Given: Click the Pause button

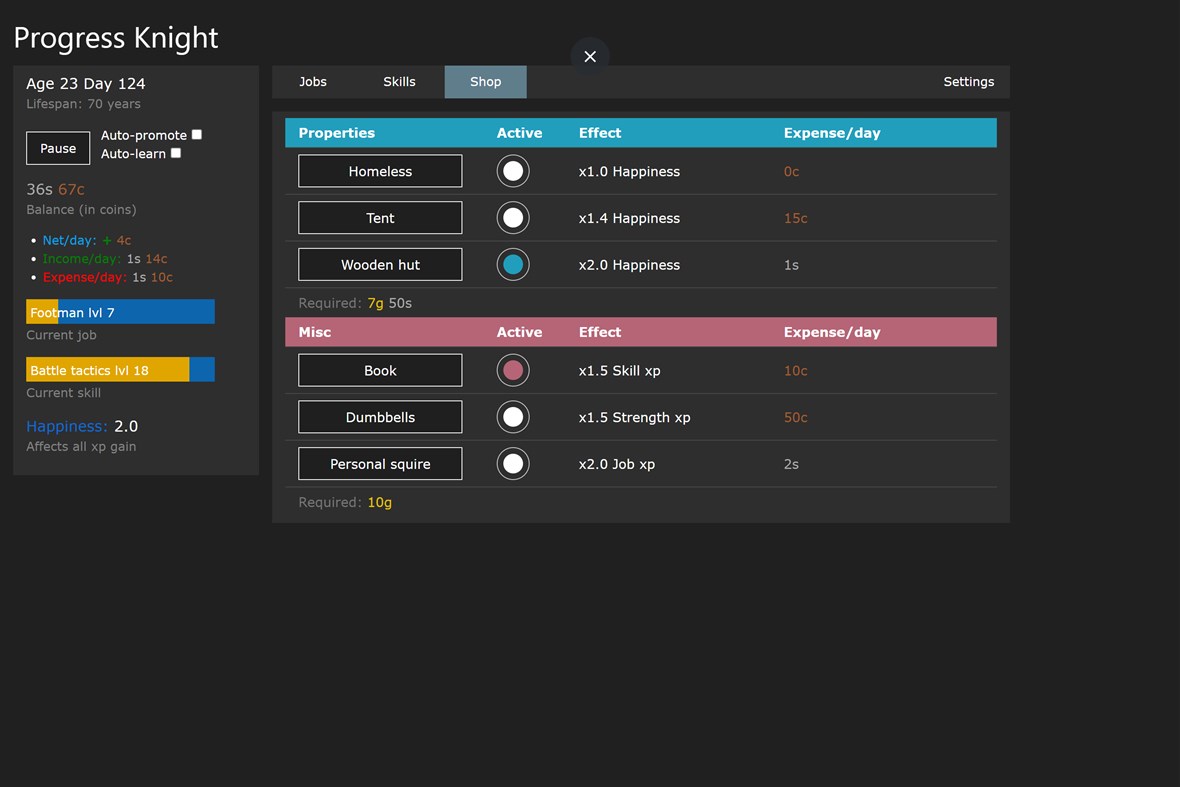Looking at the screenshot, I should tap(57, 148).
